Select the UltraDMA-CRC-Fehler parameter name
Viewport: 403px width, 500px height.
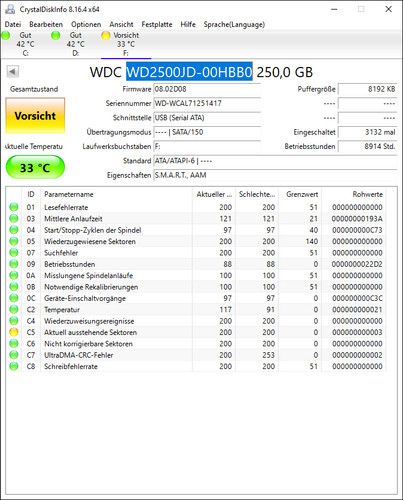(79, 355)
